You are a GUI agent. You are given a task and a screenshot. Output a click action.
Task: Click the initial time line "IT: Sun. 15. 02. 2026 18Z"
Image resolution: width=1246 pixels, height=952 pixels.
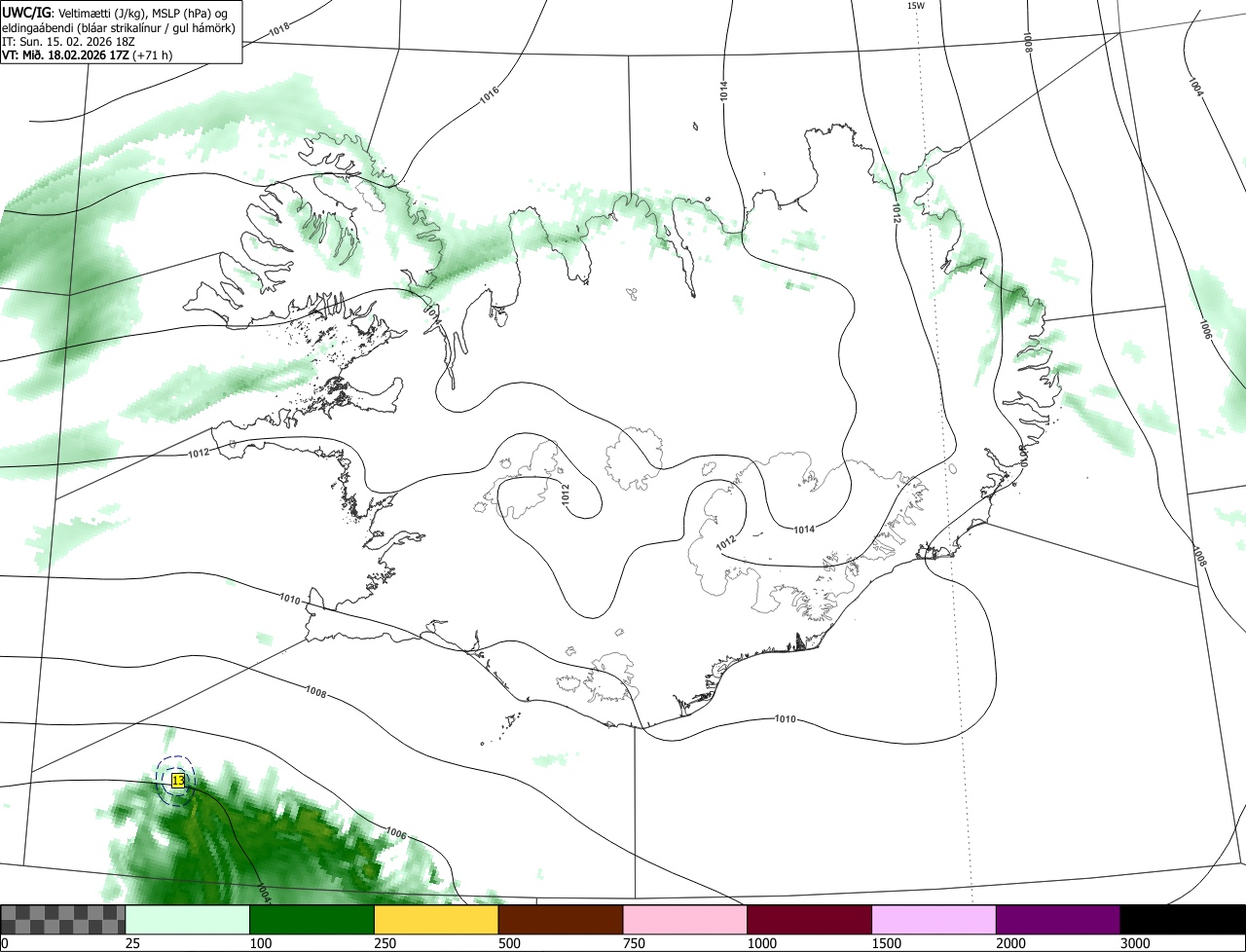68,41
